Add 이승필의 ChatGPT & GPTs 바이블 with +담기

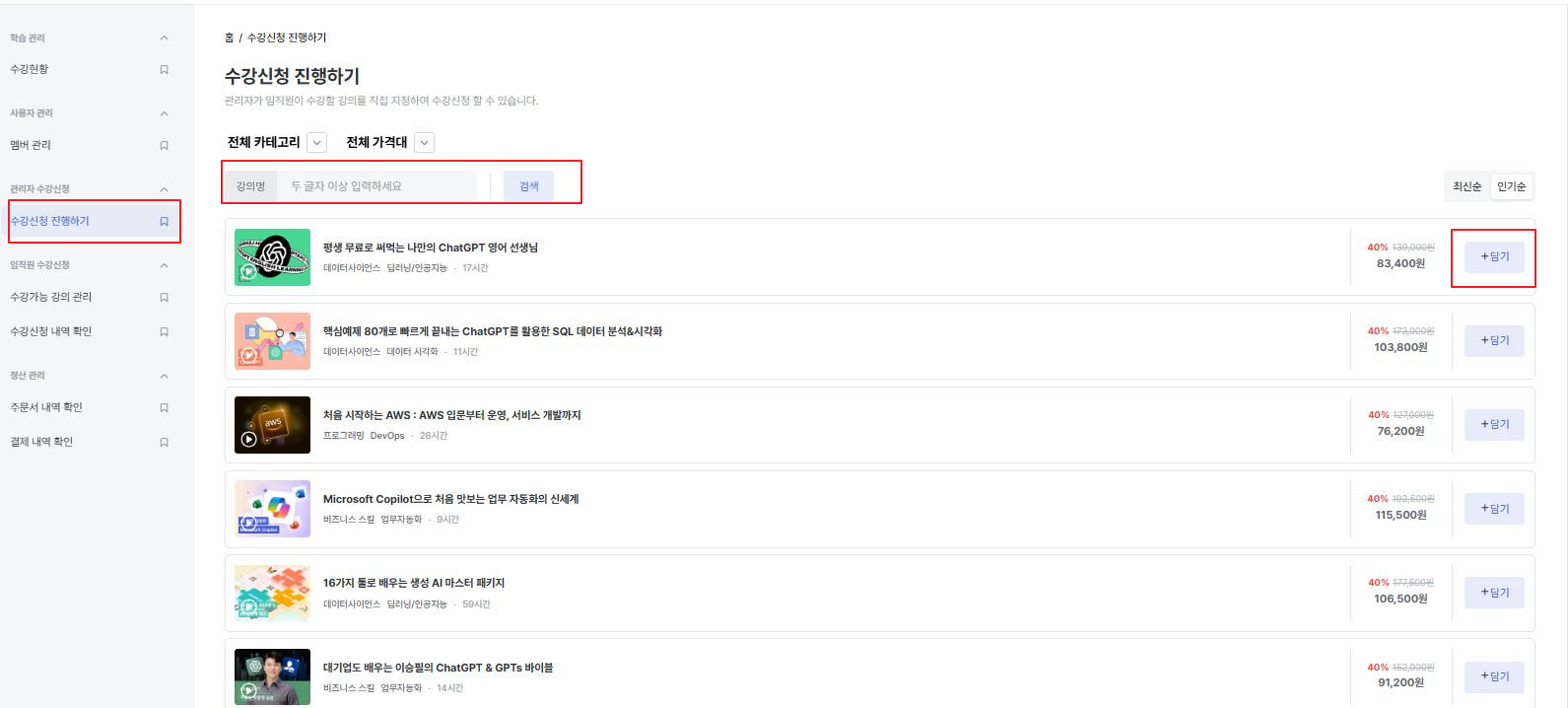tap(1494, 676)
